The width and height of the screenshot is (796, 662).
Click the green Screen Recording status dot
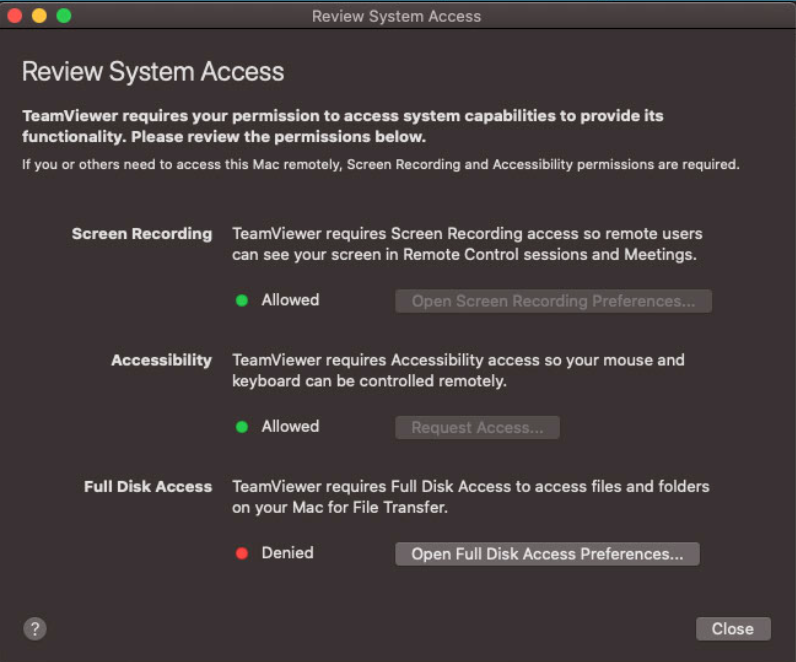(242, 301)
